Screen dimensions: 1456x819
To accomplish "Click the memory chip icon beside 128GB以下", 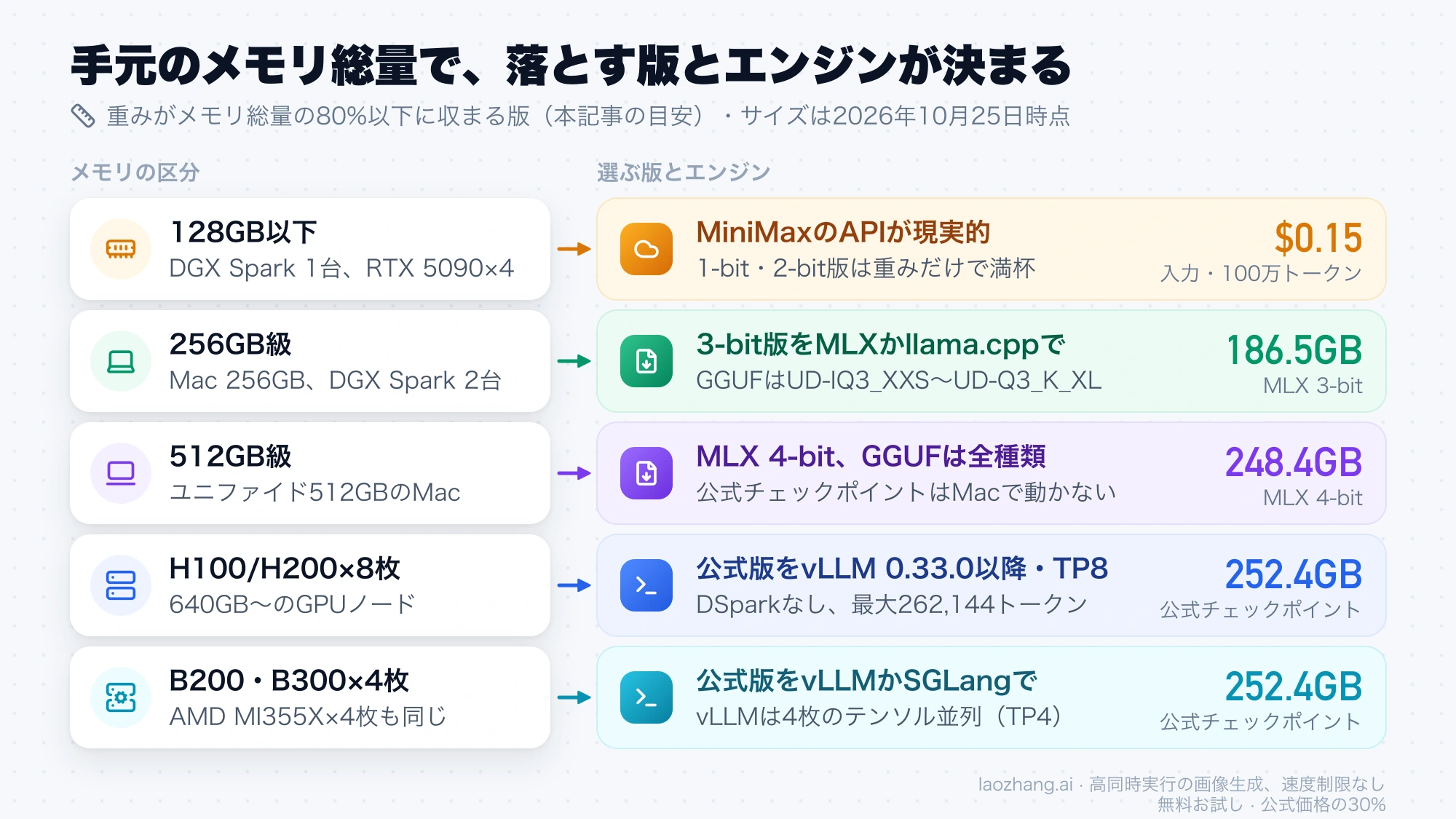I will (x=121, y=249).
